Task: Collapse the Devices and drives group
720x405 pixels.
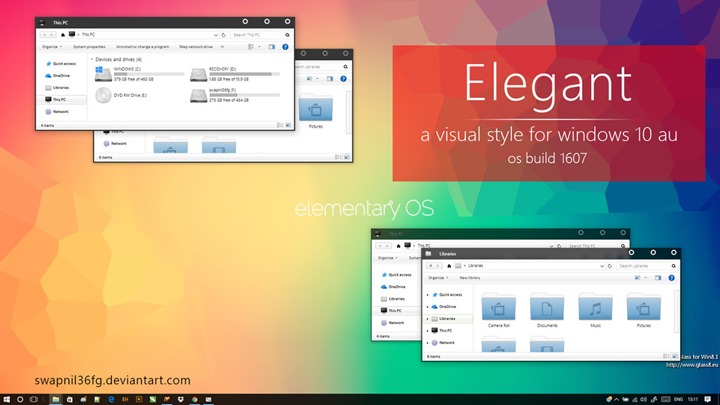Action: [x=92, y=59]
